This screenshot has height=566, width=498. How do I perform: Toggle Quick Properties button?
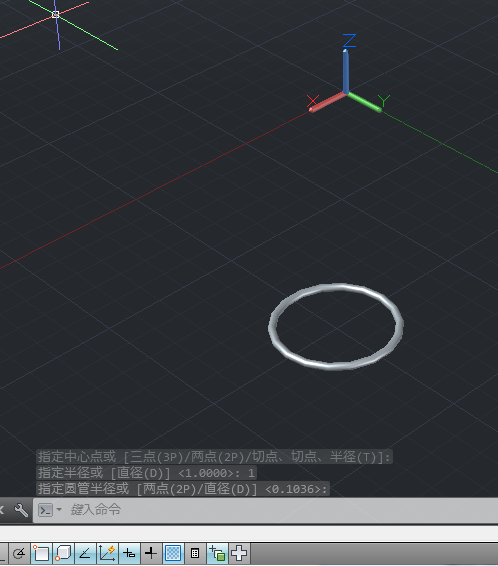pos(195,553)
